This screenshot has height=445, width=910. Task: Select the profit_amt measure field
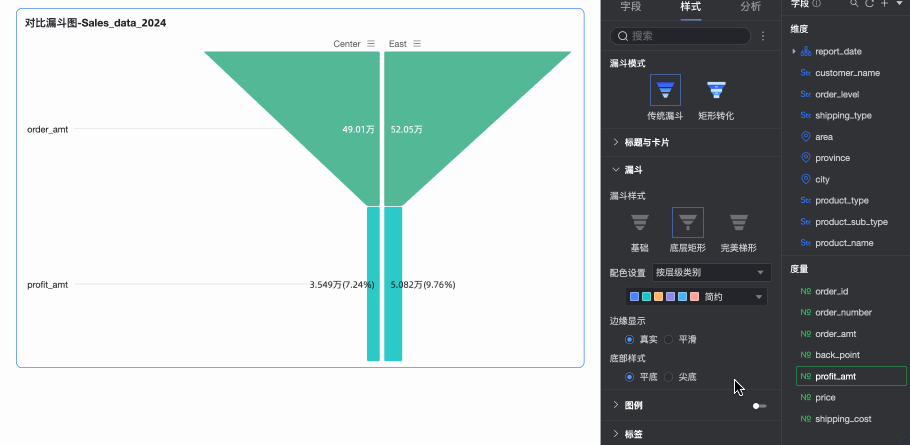pos(851,376)
